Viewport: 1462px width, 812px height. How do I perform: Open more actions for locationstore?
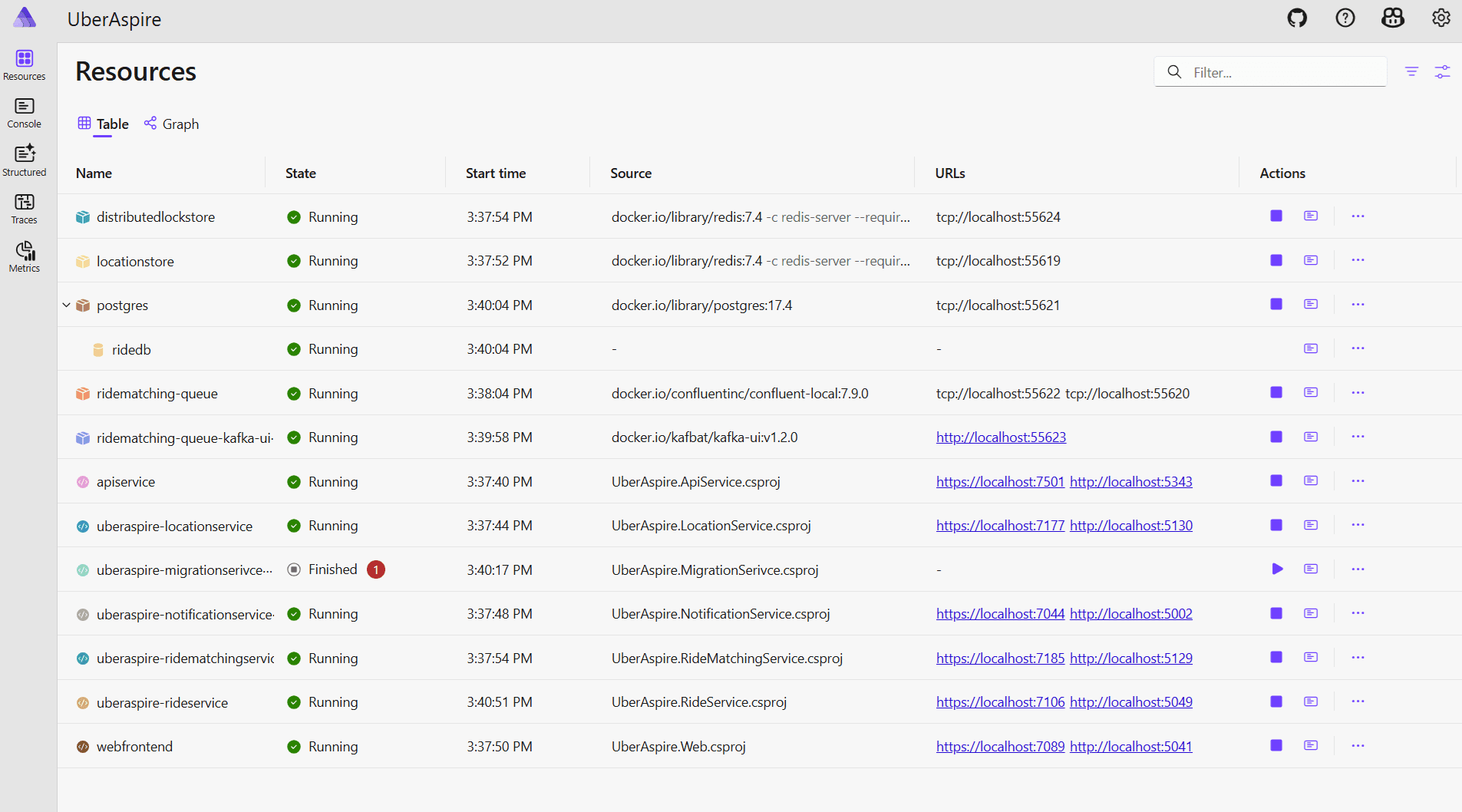(x=1358, y=260)
